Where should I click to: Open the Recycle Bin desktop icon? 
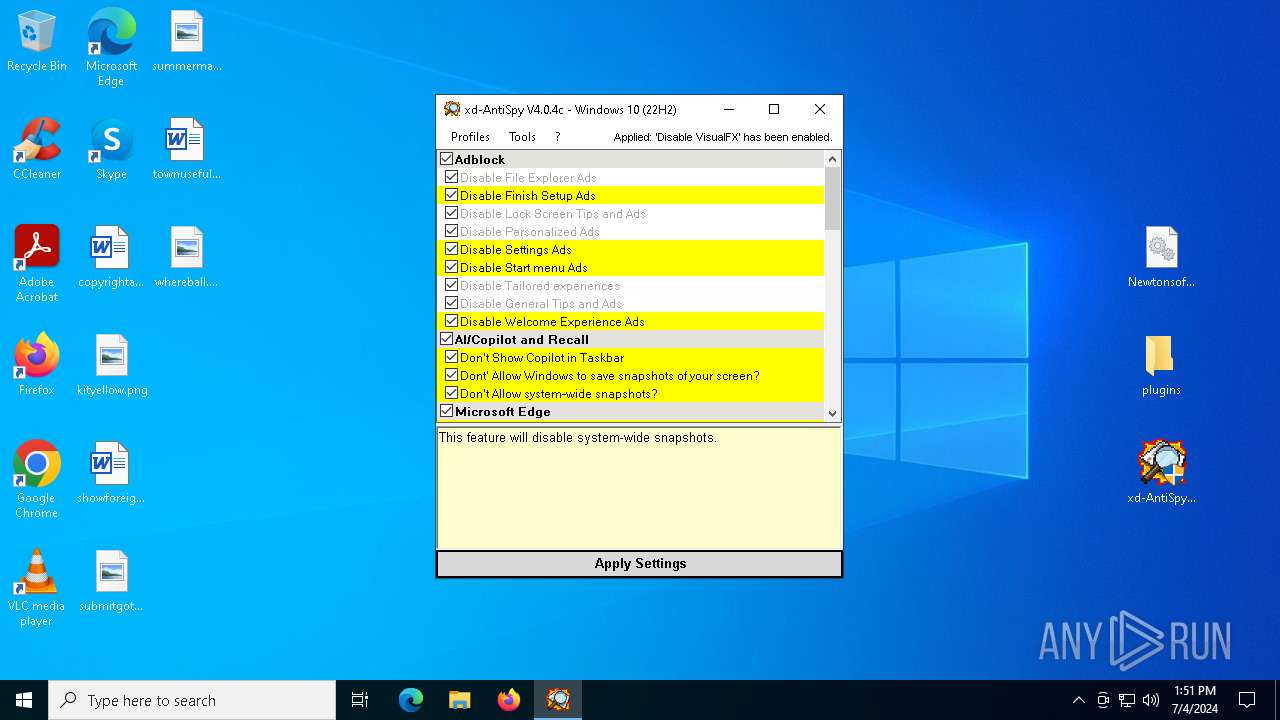pos(37,42)
